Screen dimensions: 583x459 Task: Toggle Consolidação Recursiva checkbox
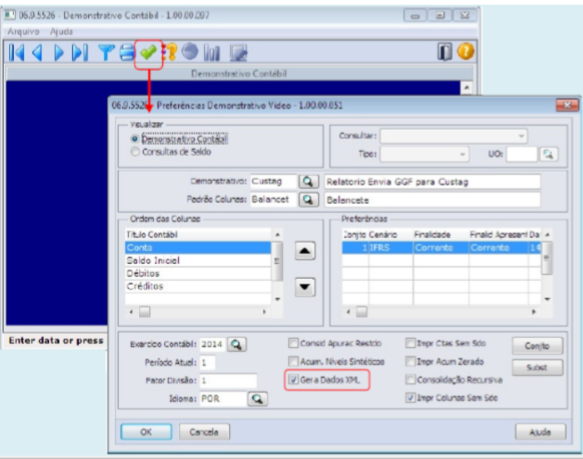[410, 380]
